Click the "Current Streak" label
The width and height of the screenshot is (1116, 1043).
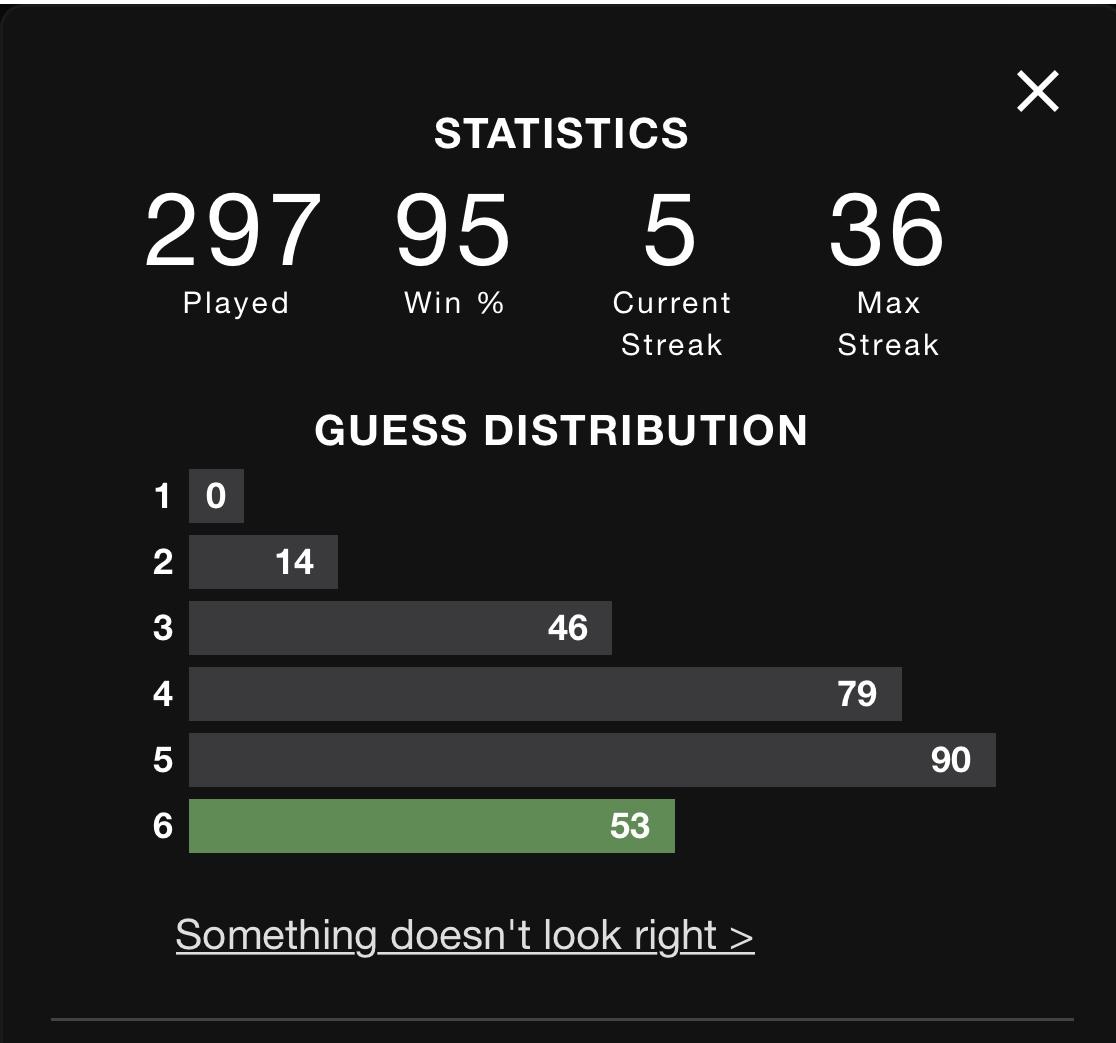tap(672, 324)
